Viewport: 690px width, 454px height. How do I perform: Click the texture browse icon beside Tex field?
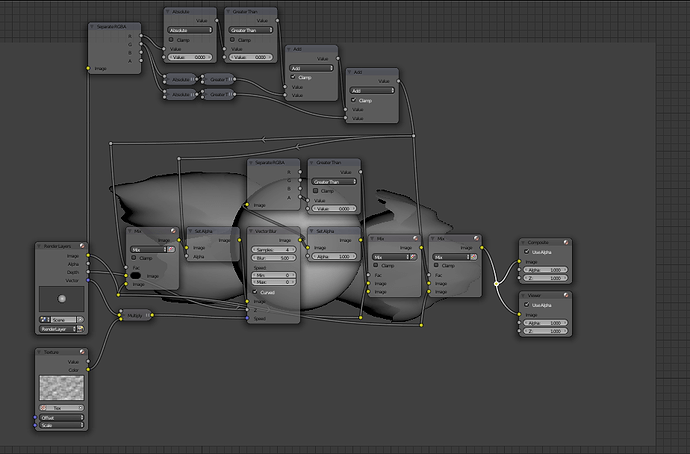(x=44, y=408)
